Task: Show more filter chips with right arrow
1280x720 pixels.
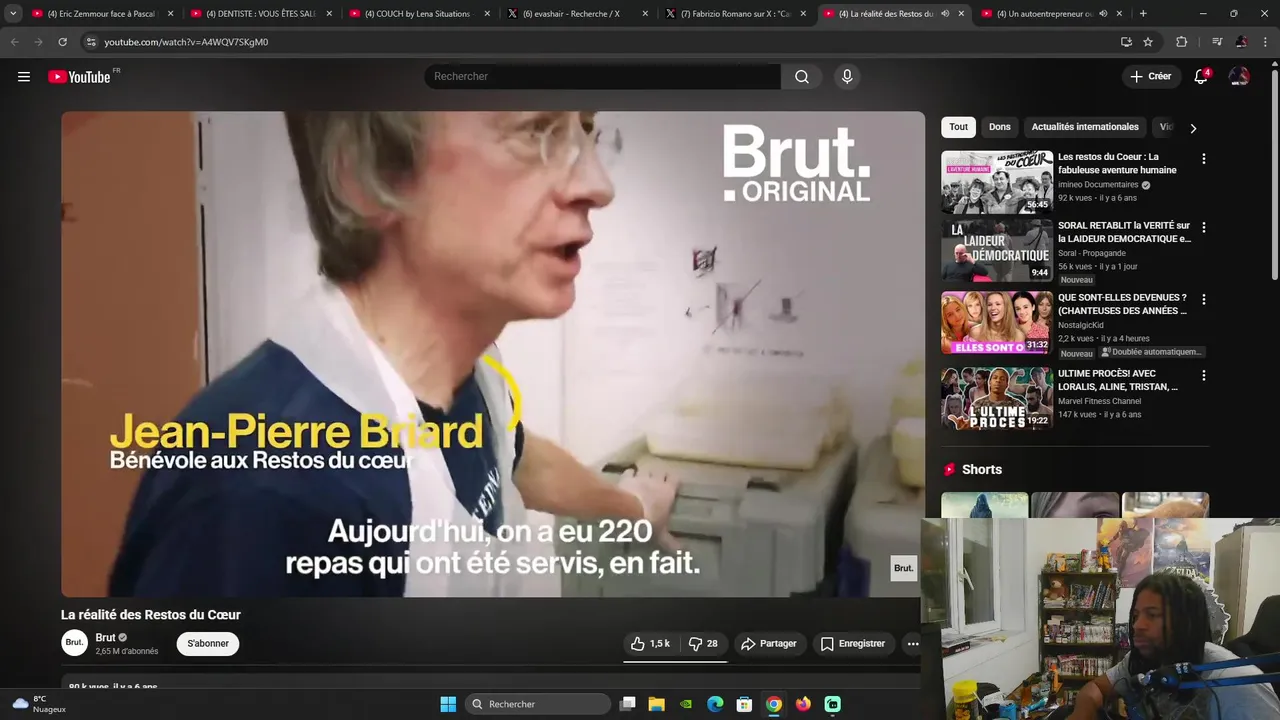Action: tap(1193, 128)
